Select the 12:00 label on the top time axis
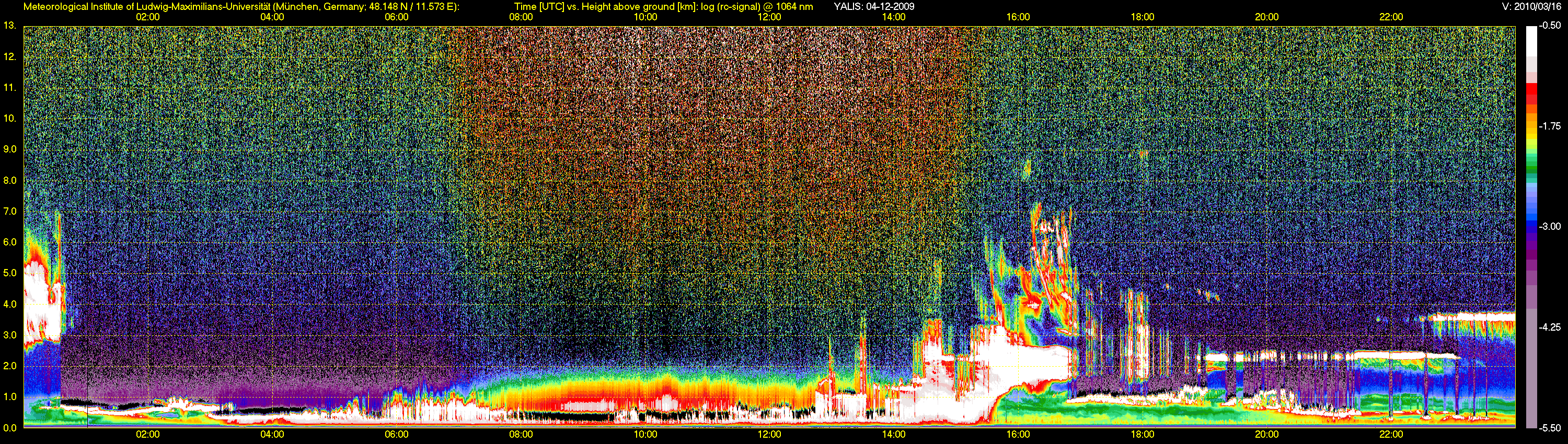Screen dimensions: 1568x444 pos(769,17)
